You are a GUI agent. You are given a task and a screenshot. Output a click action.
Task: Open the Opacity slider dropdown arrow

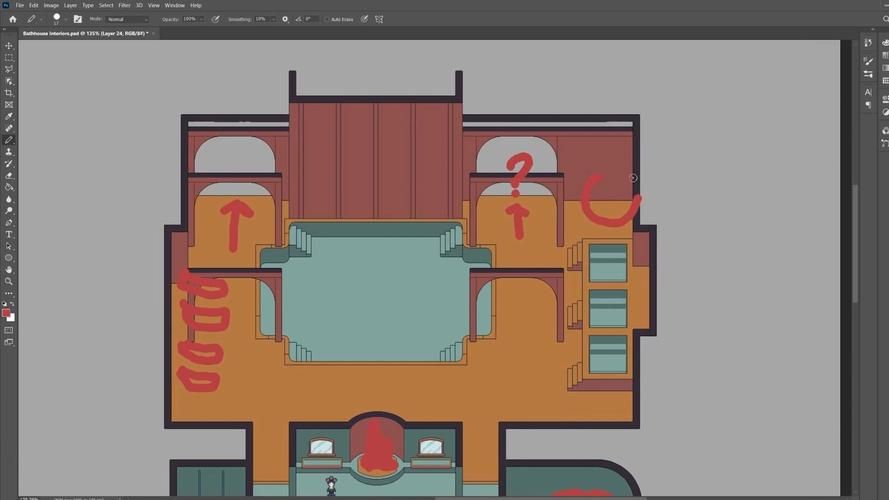pyautogui.click(x=201, y=19)
